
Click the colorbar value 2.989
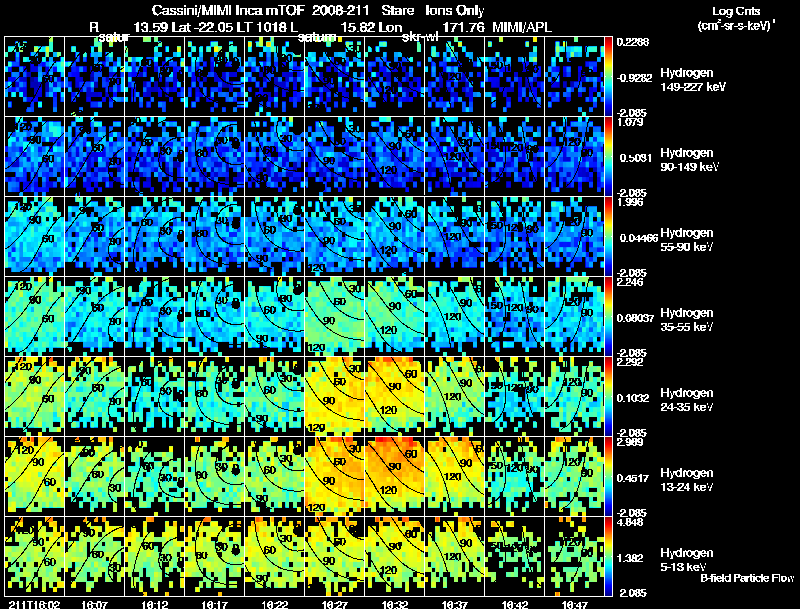(x=630, y=442)
